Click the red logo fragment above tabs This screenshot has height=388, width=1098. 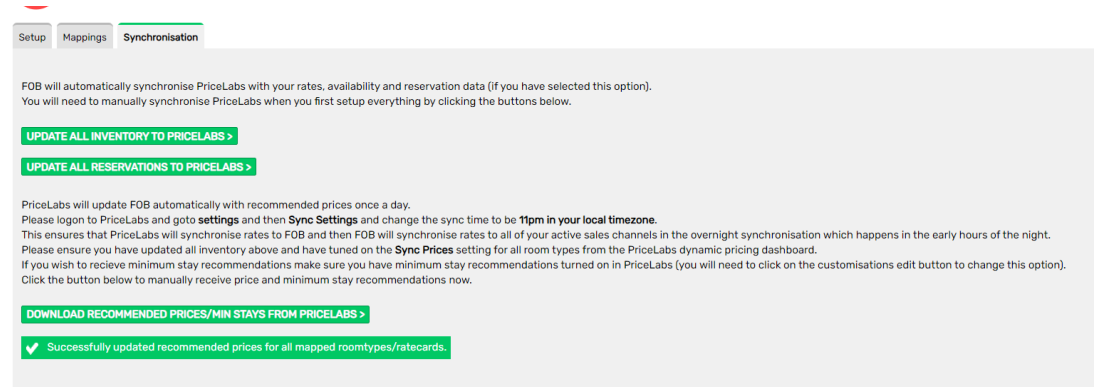(36, 5)
